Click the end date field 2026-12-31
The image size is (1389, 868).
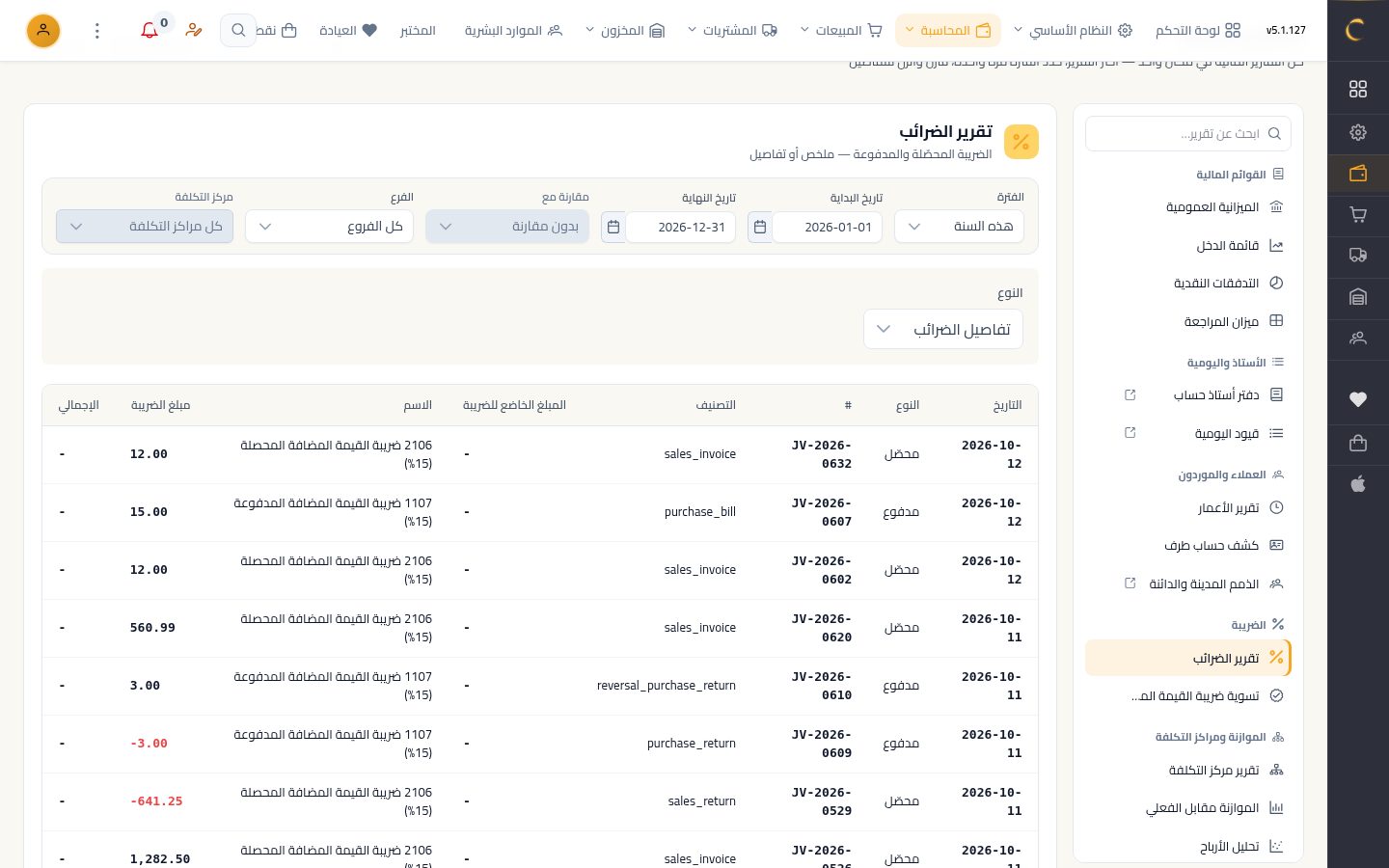pos(681,228)
